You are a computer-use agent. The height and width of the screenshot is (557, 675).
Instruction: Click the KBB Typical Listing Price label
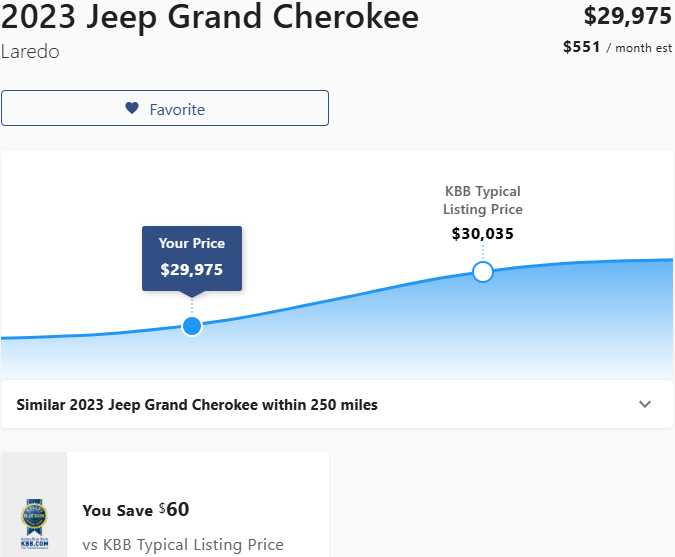[483, 200]
